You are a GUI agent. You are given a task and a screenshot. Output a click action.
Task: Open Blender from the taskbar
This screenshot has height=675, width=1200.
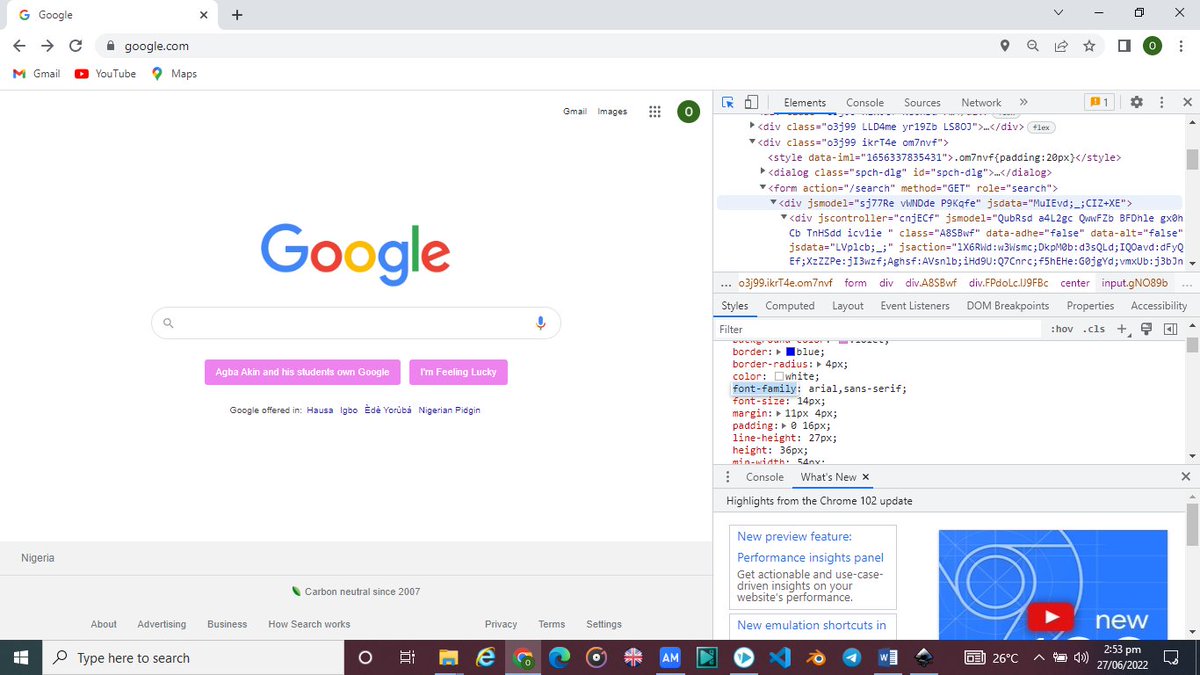pyautogui.click(x=816, y=657)
